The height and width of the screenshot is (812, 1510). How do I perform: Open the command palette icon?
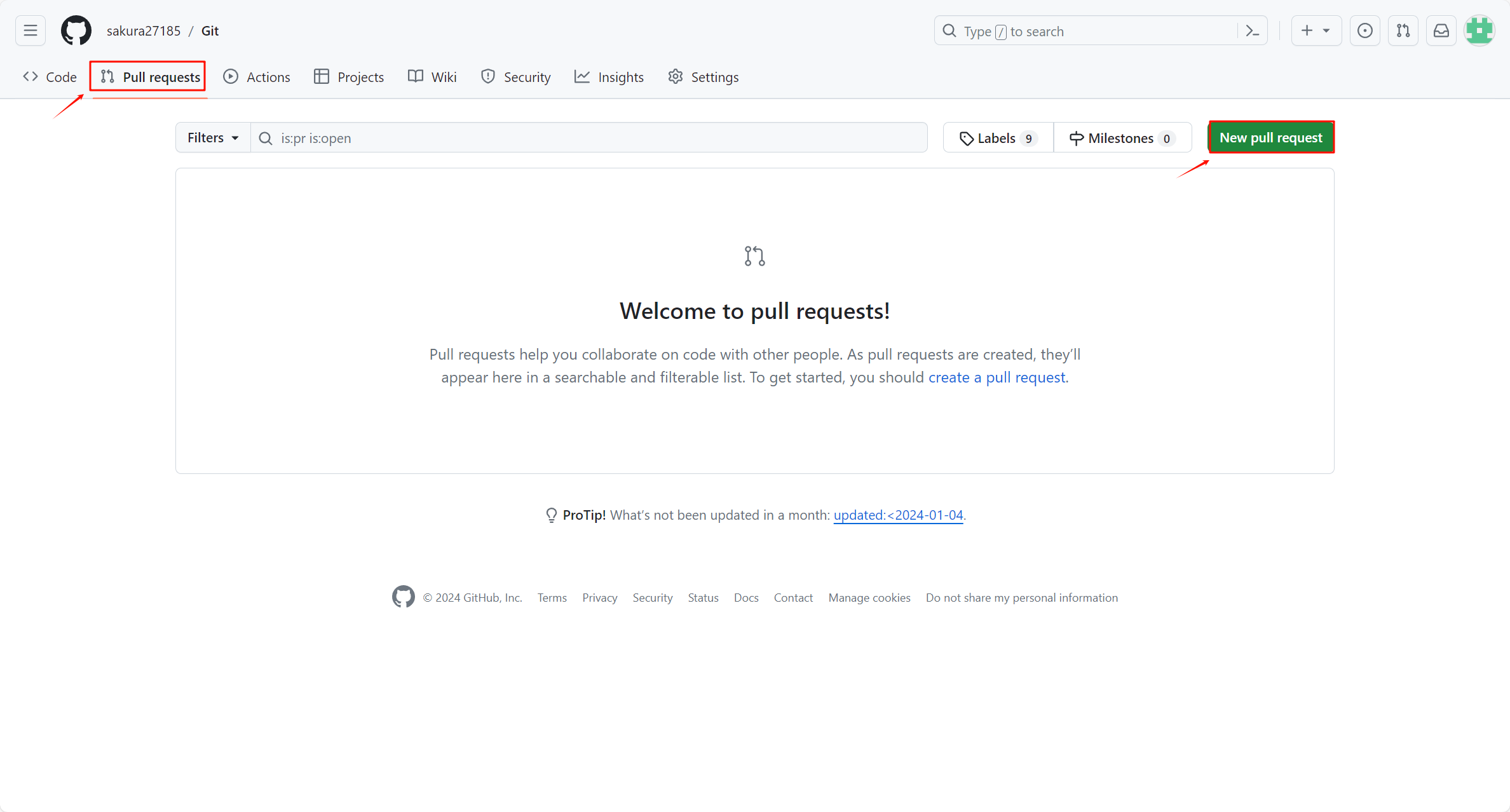pyautogui.click(x=1253, y=30)
